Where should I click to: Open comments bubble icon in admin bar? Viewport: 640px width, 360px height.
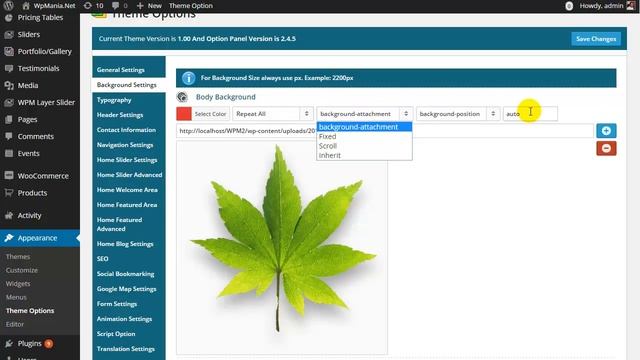click(x=116, y=6)
